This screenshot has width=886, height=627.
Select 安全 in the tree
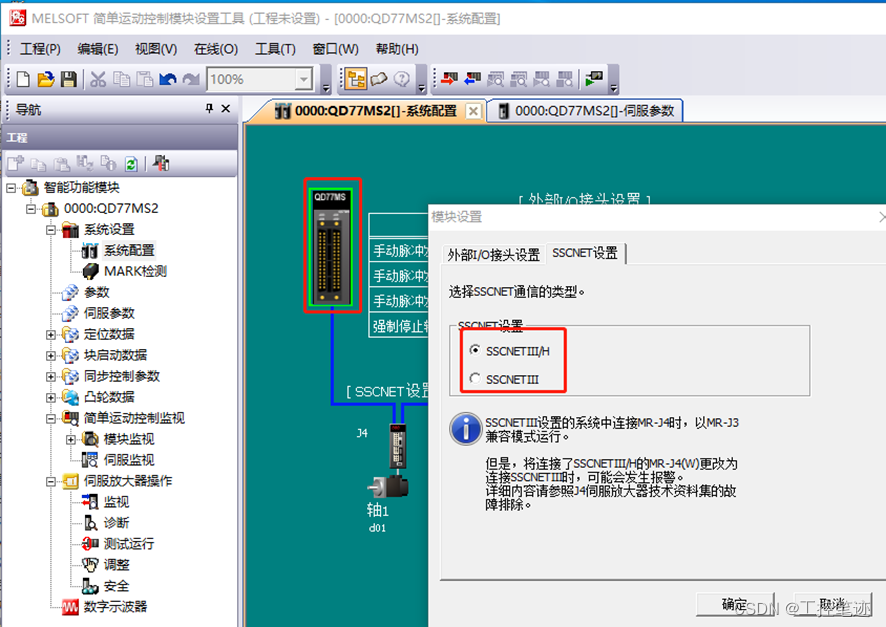[x=116, y=586]
